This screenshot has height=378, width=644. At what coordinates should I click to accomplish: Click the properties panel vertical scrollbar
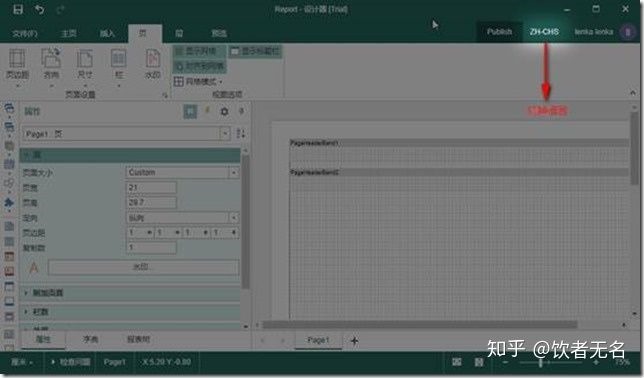coord(246,222)
